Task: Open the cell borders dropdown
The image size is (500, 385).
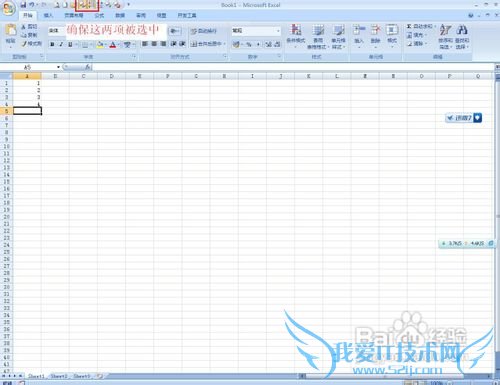Action: click(91, 44)
